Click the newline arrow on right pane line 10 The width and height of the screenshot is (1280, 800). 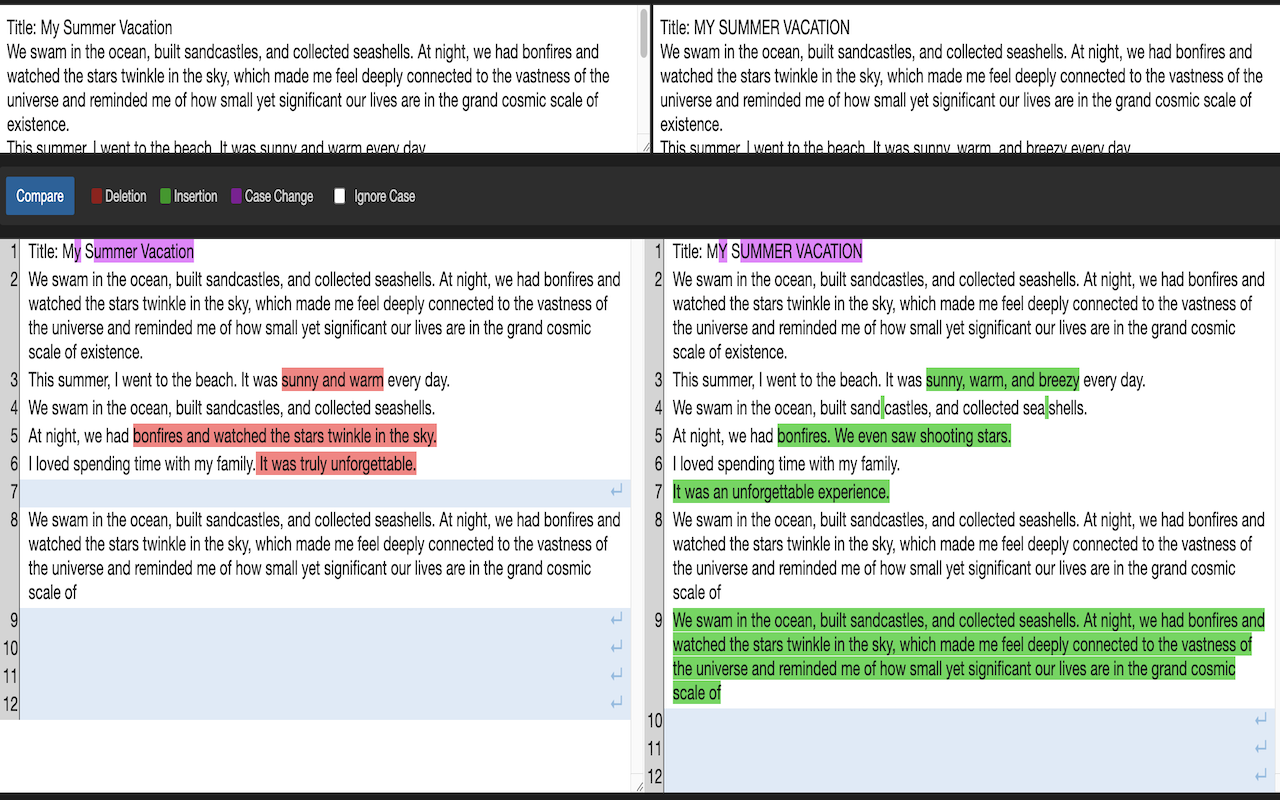pyautogui.click(x=1261, y=719)
